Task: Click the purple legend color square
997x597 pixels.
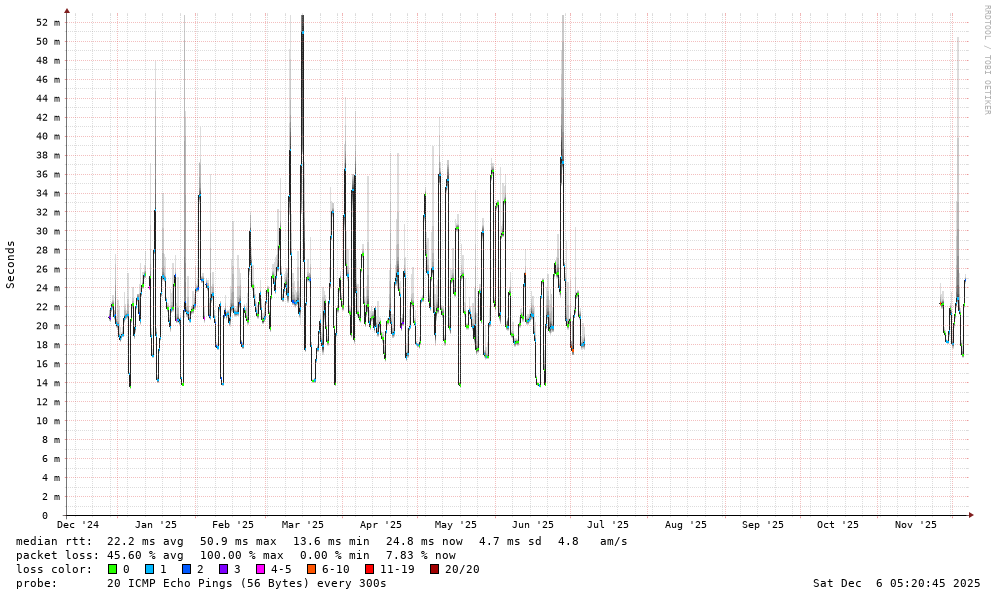Action: click(223, 569)
